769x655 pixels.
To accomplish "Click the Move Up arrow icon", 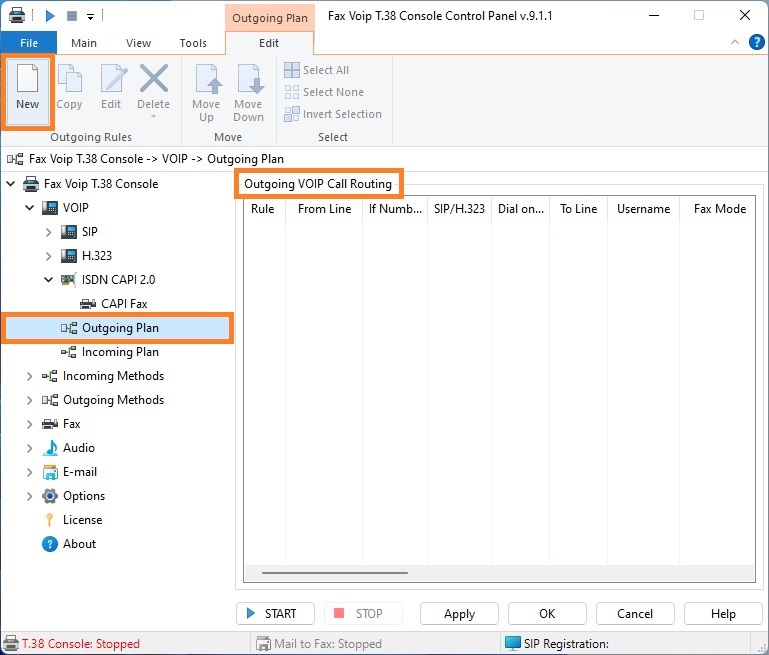I will point(206,80).
